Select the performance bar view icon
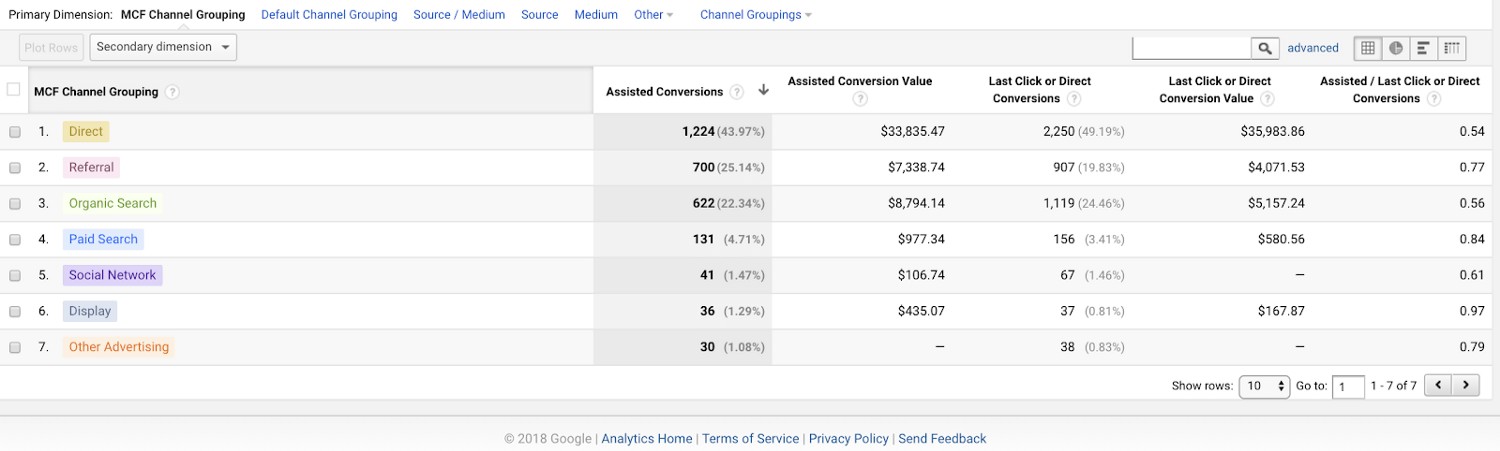The height and width of the screenshot is (451, 1500). [1423, 48]
